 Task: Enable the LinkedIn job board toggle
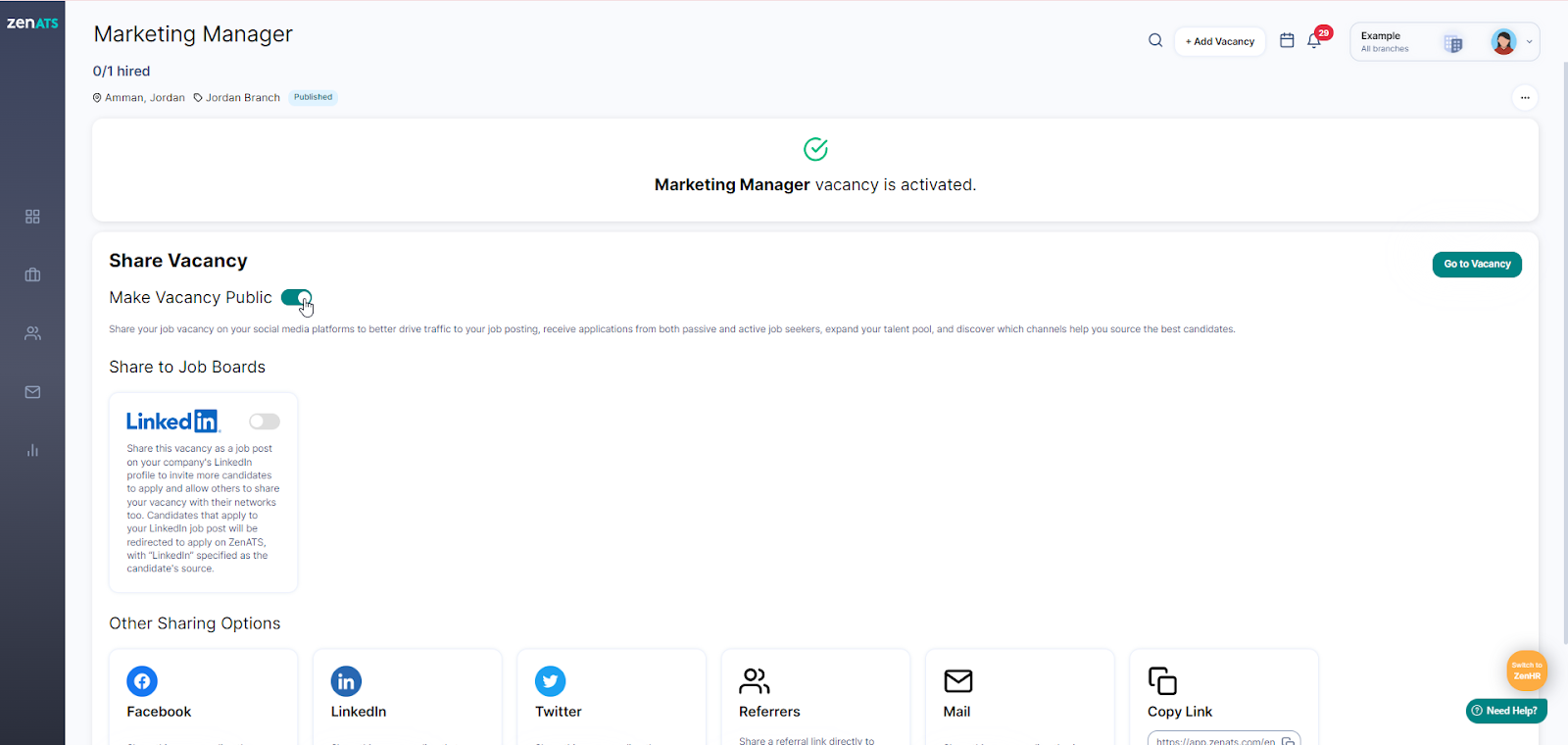click(264, 421)
